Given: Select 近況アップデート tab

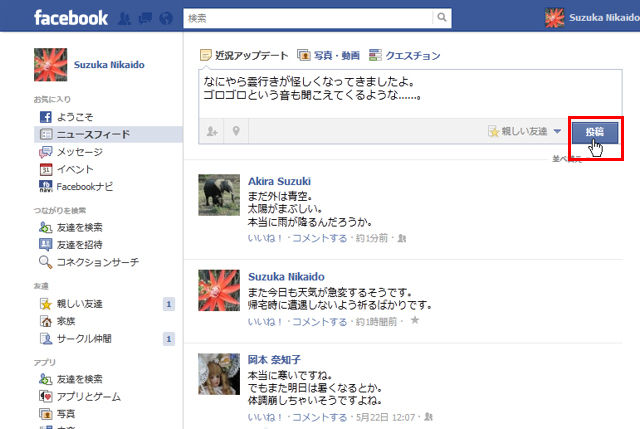Looking at the screenshot, I should click(x=244, y=55).
